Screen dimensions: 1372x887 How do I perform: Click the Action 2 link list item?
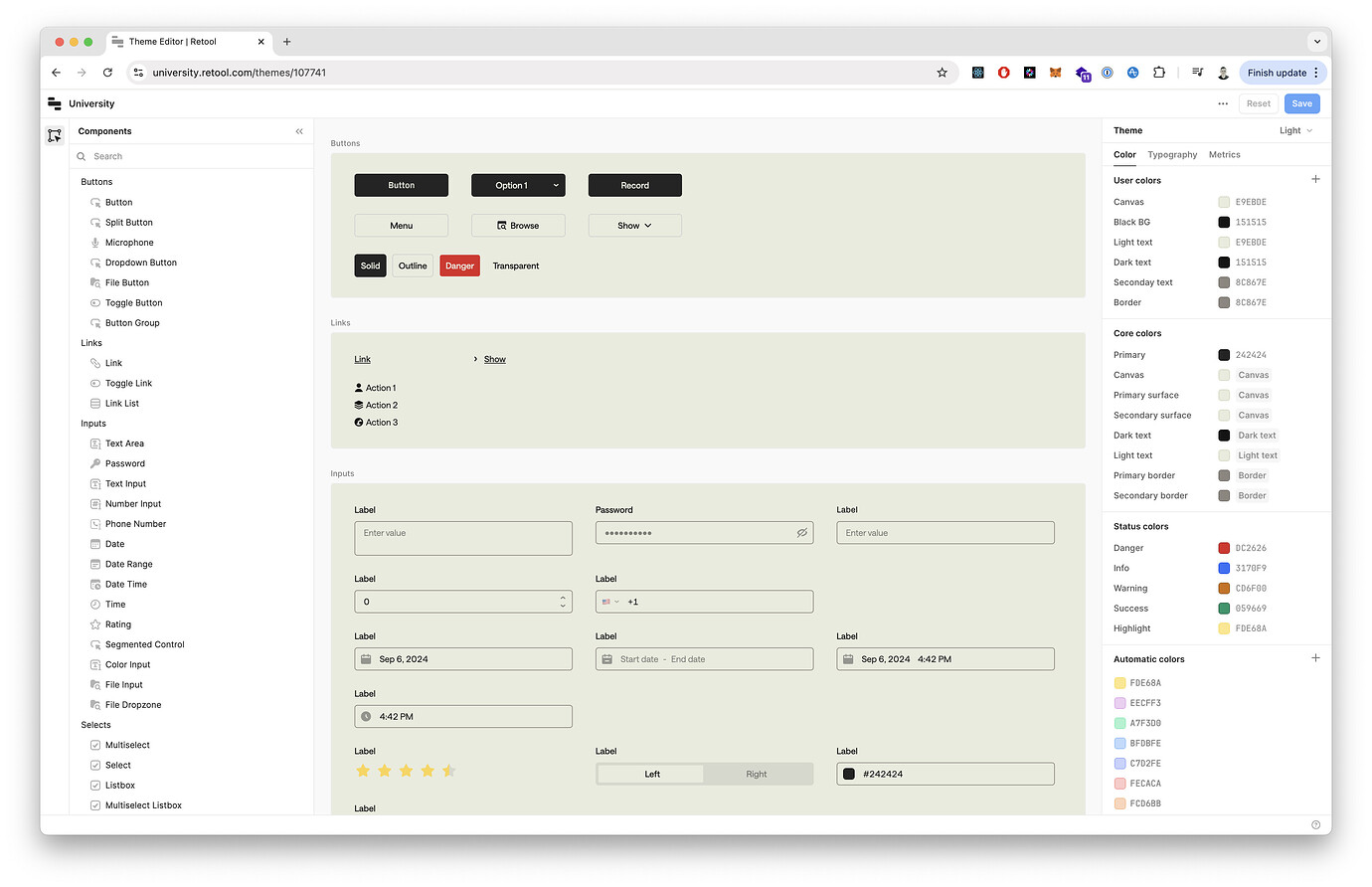pos(376,406)
